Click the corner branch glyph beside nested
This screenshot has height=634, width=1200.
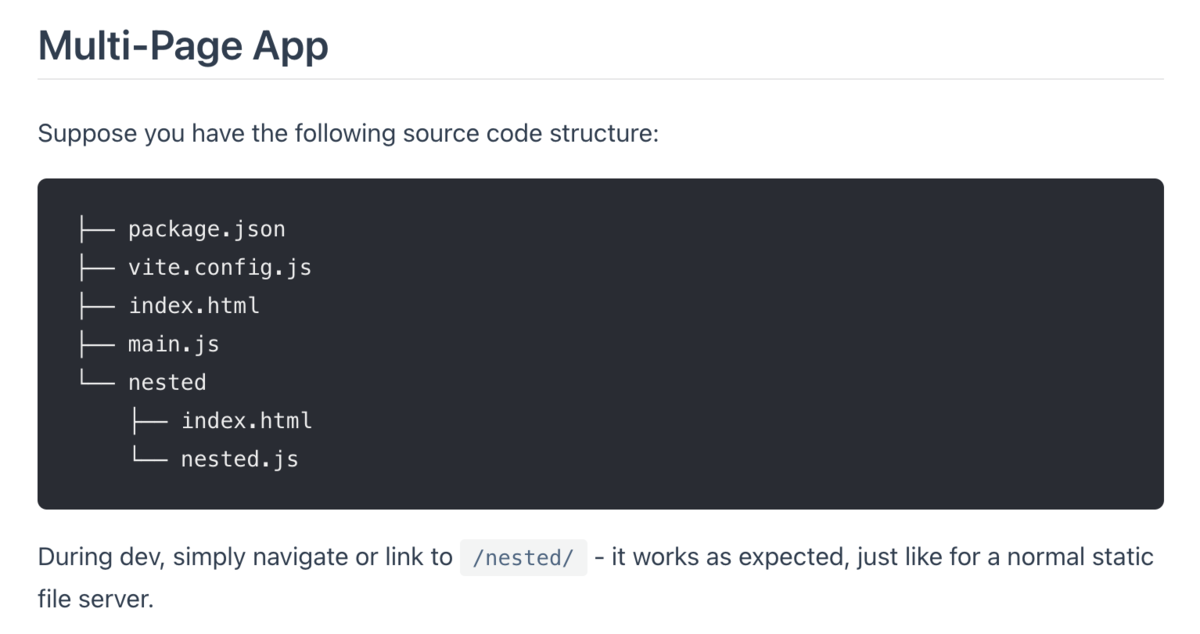tap(98, 381)
